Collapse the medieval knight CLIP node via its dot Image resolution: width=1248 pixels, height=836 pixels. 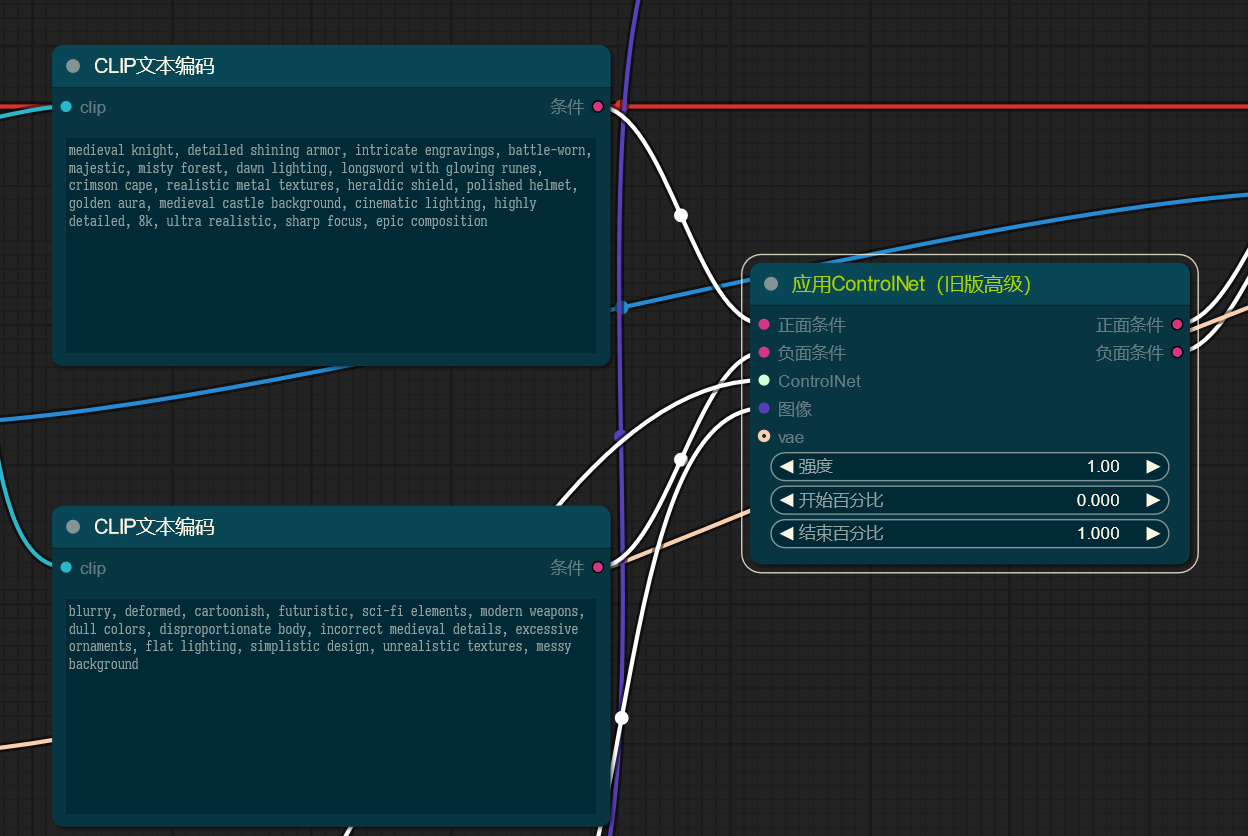coord(73,66)
